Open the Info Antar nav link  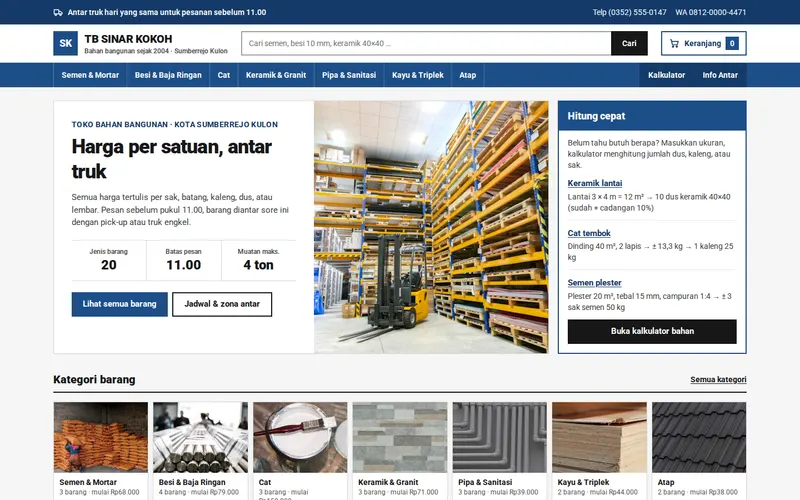720,75
